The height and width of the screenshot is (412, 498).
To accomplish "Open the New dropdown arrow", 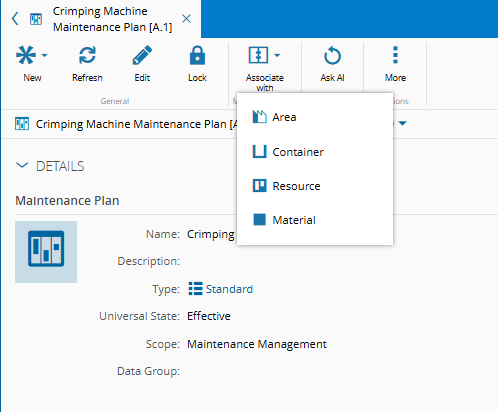I will point(44,55).
